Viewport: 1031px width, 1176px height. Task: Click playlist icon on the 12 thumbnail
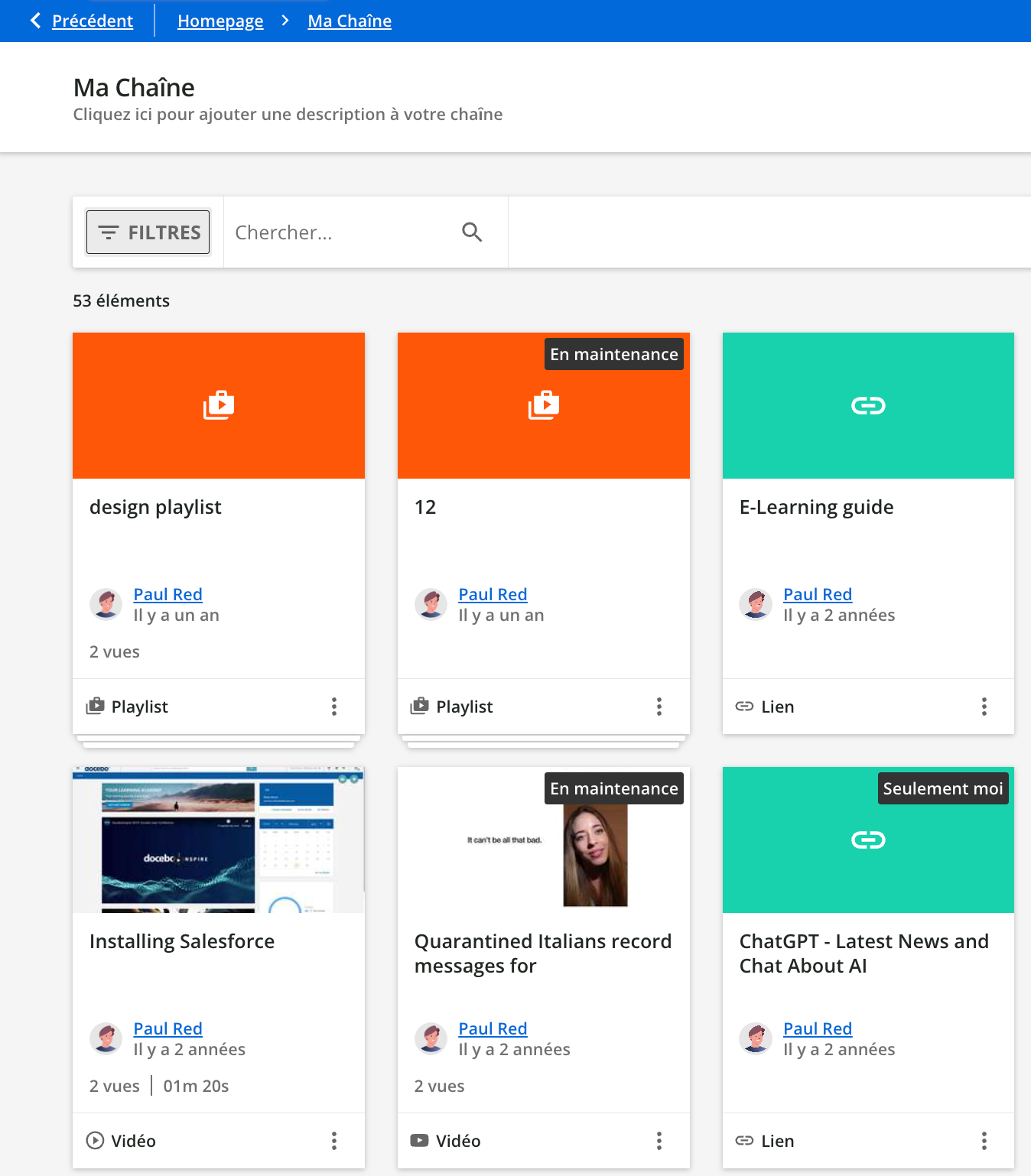(544, 405)
